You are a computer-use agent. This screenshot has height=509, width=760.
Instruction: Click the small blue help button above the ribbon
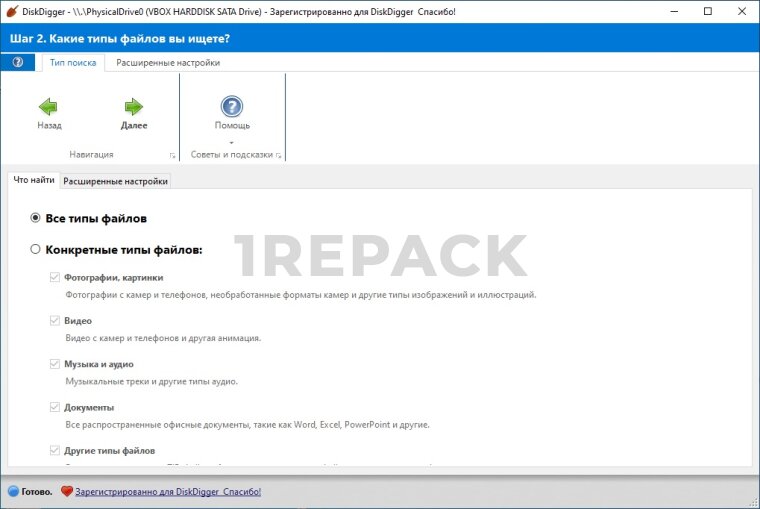pos(18,62)
